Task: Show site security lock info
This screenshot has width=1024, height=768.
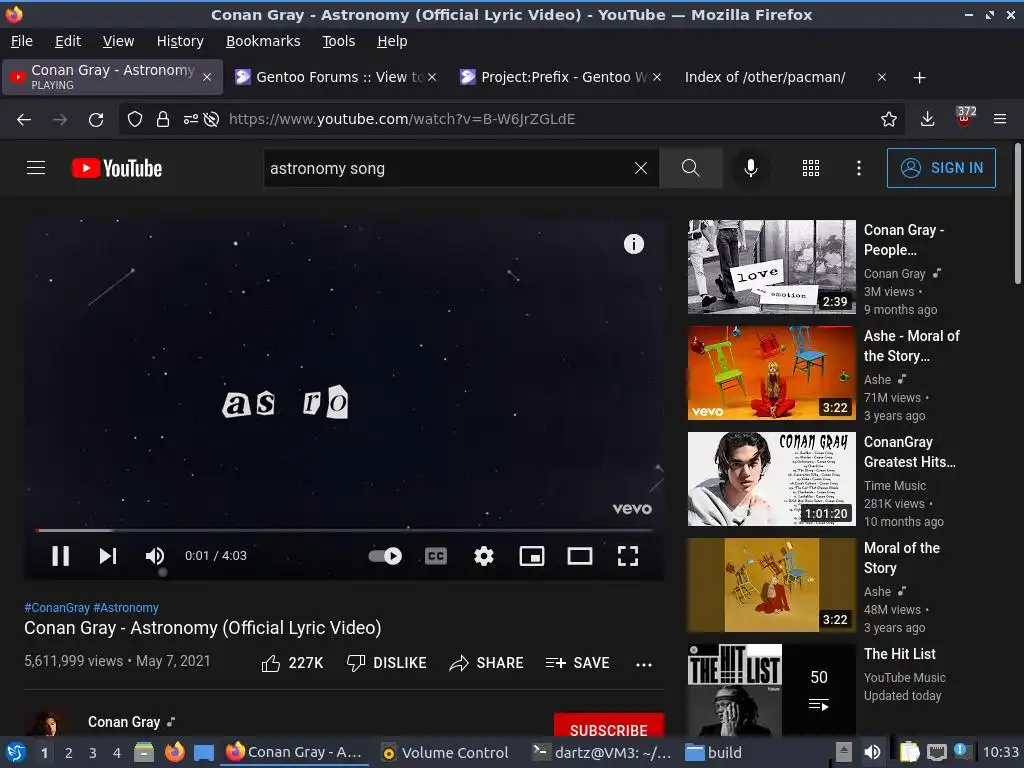Action: pos(163,120)
